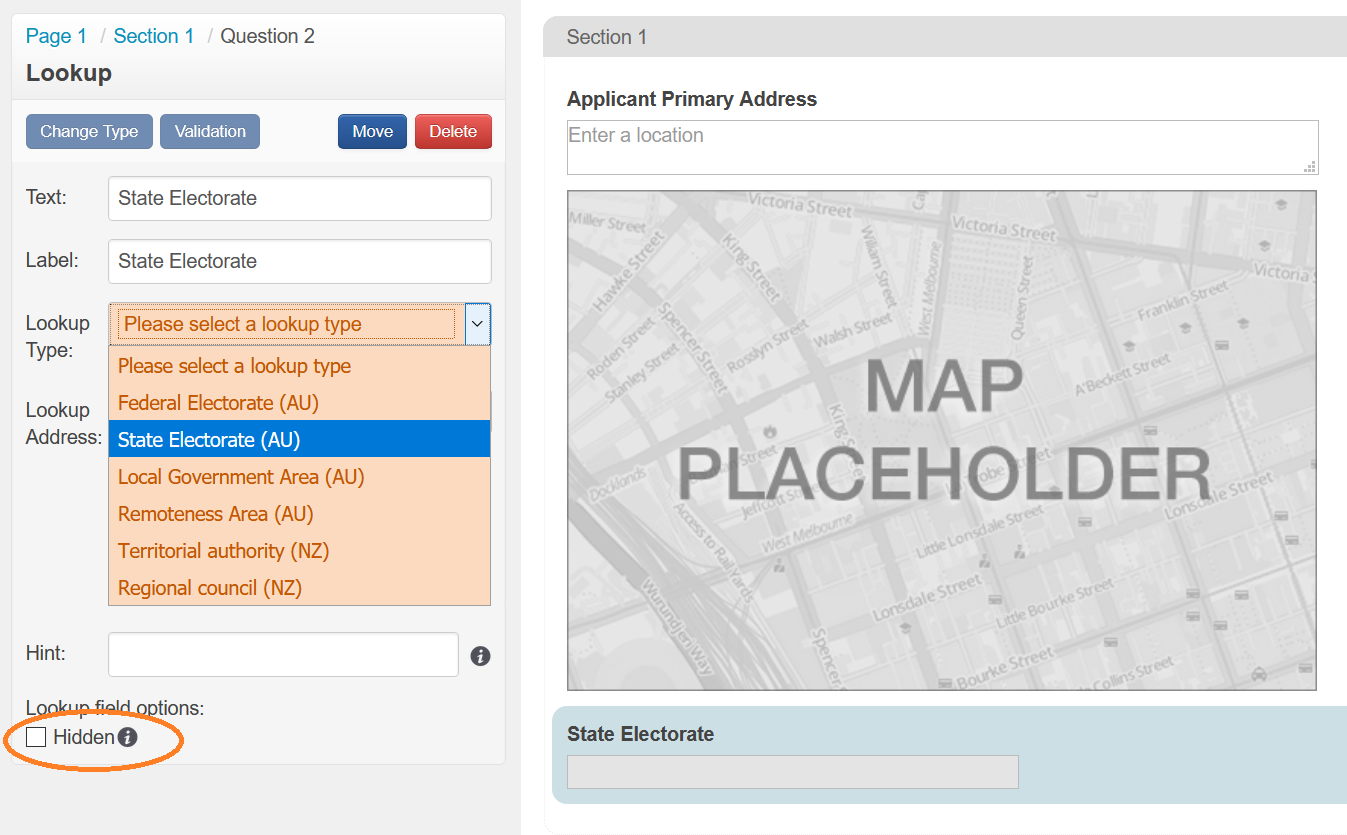Open Section 1 breadcrumb link
Image resolution: width=1347 pixels, height=835 pixels.
[153, 36]
